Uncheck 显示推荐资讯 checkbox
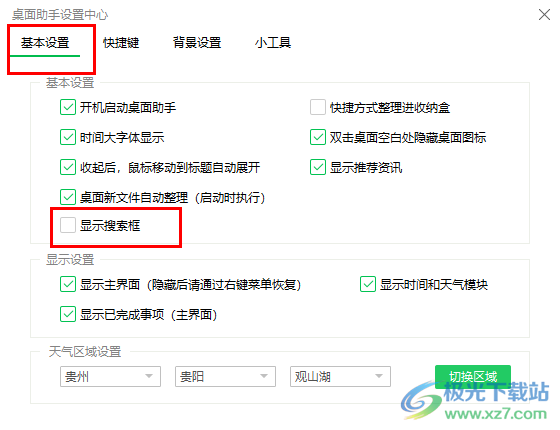This screenshot has width=560, height=430. point(318,167)
